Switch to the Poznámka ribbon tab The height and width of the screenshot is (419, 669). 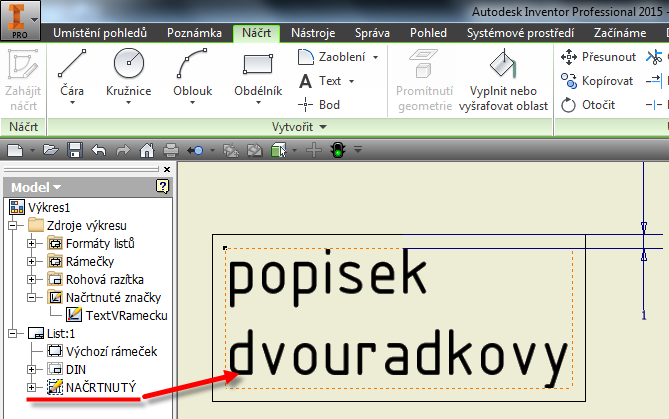coord(194,33)
